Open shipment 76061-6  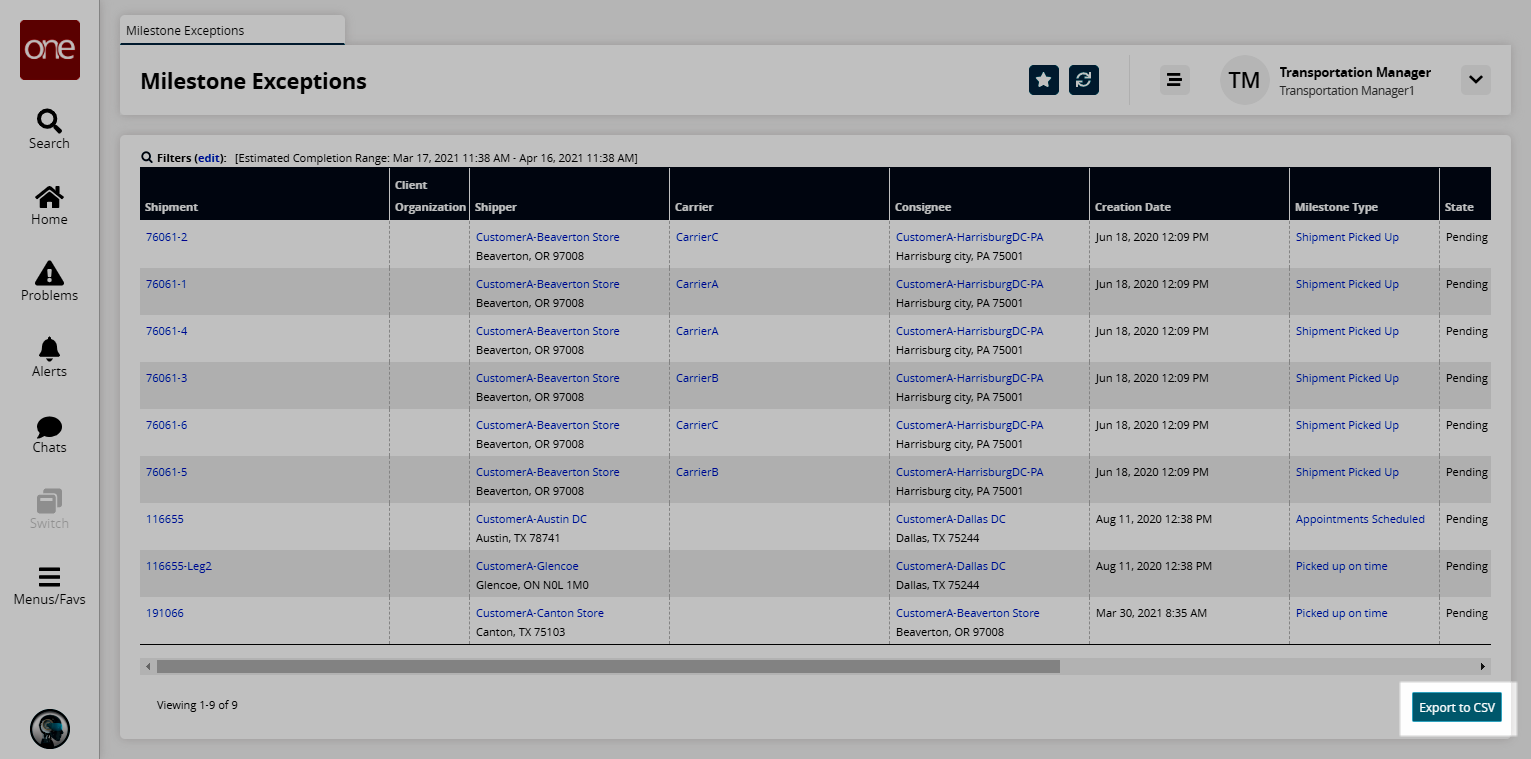point(166,425)
